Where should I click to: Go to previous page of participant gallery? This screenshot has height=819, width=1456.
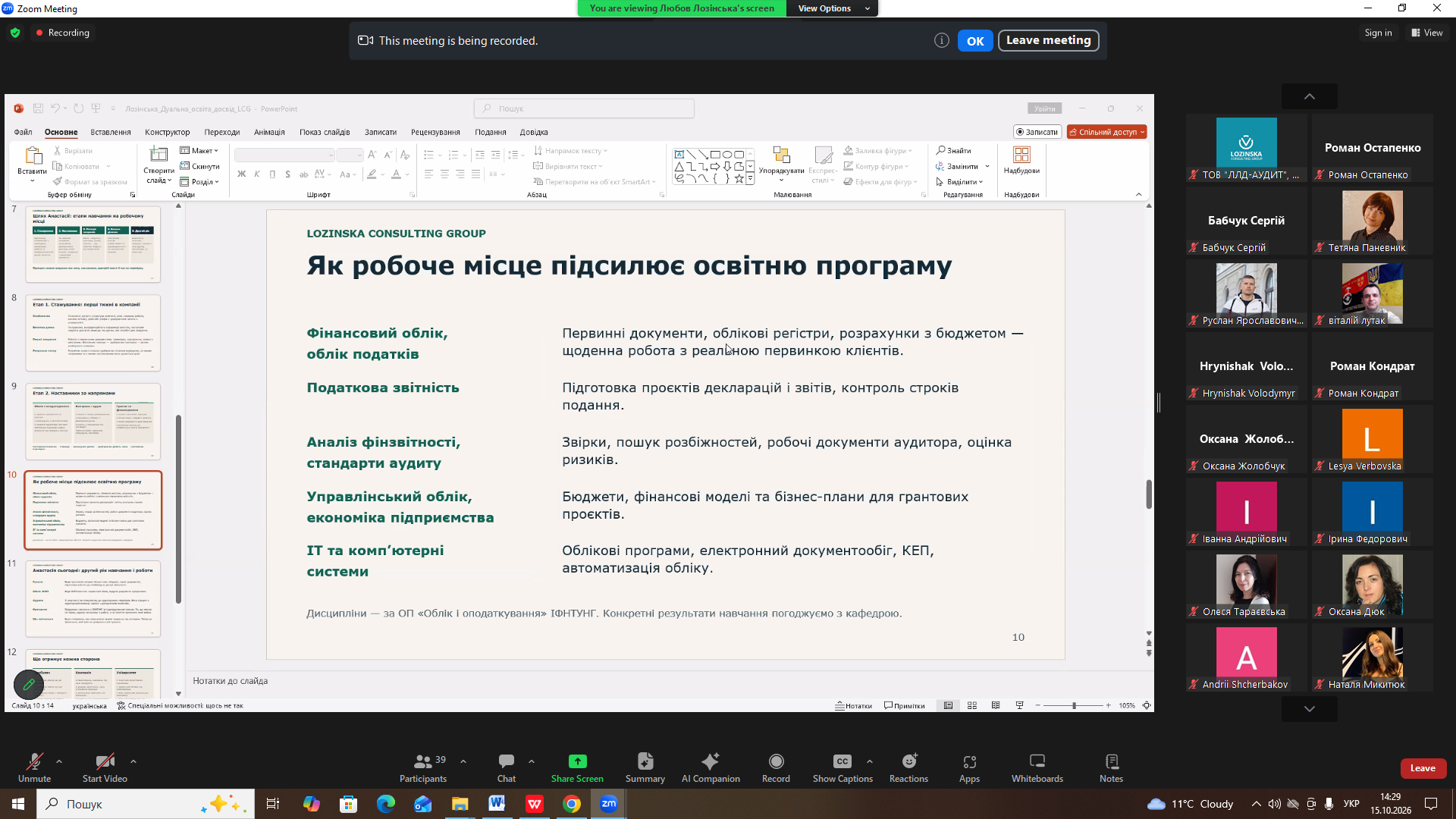(x=1310, y=96)
